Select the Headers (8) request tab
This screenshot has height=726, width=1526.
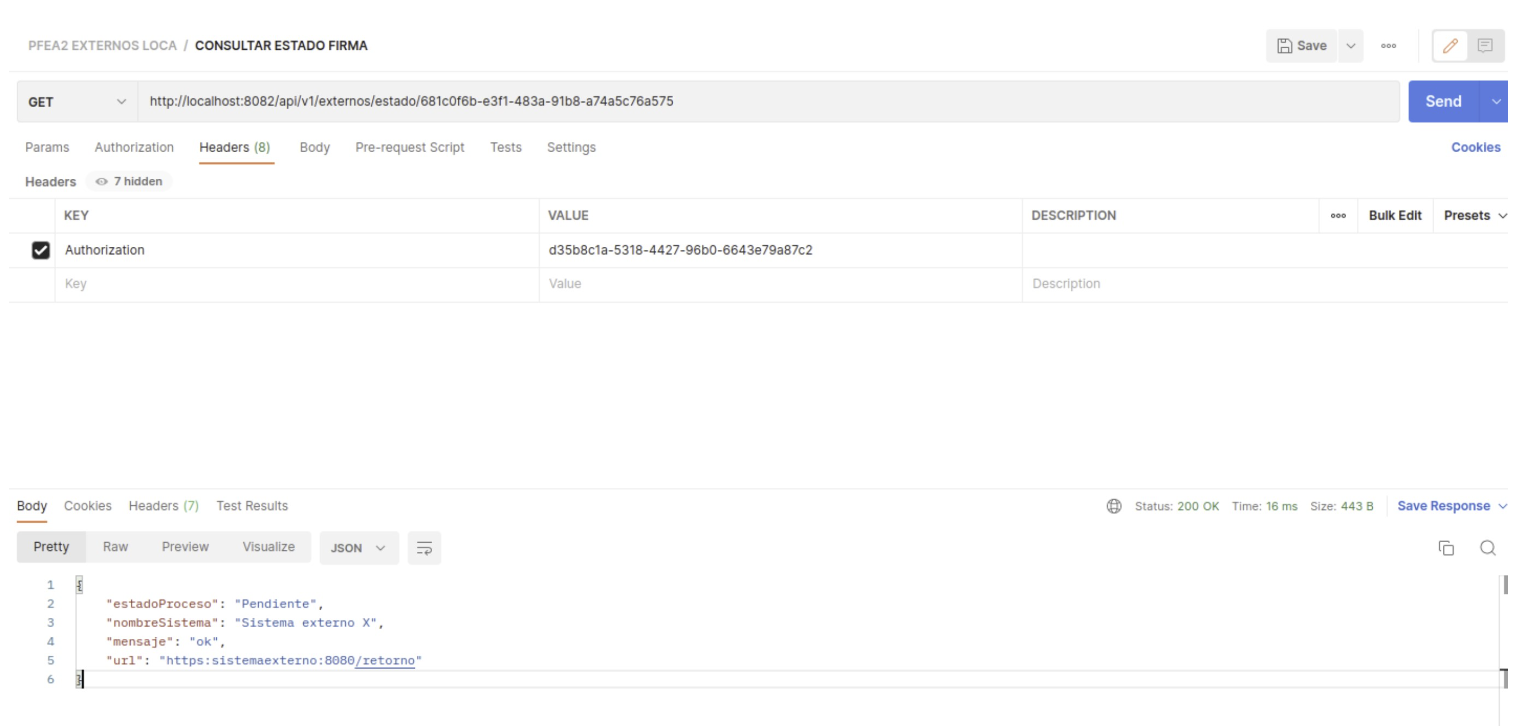click(x=235, y=148)
